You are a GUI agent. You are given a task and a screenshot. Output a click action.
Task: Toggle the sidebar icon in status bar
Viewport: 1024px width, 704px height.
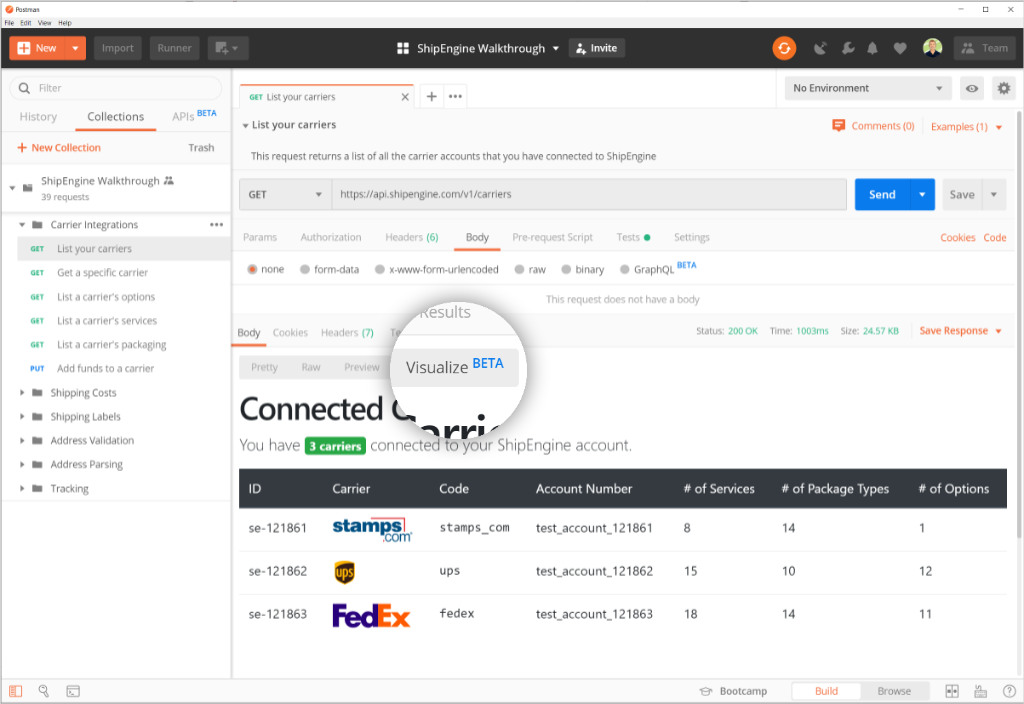[x=15, y=691]
